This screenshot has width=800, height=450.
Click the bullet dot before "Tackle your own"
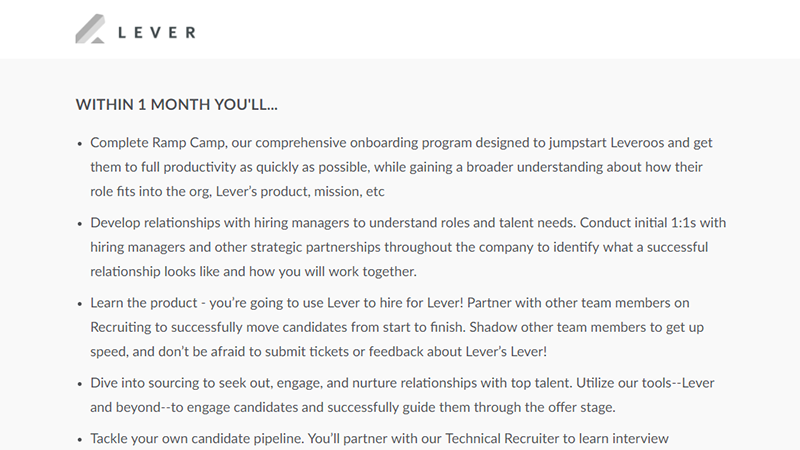tap(80, 440)
